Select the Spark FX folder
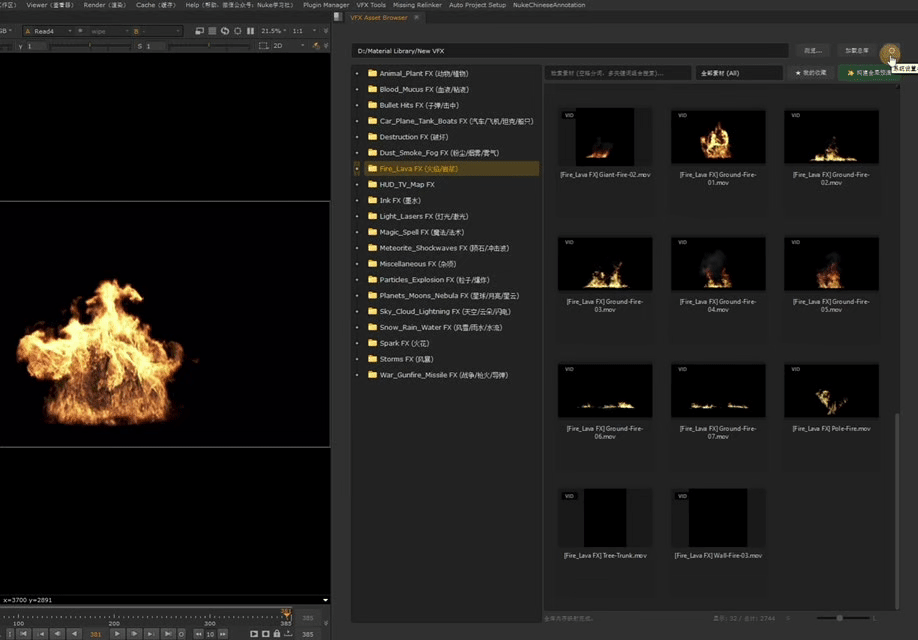 [x=402, y=343]
